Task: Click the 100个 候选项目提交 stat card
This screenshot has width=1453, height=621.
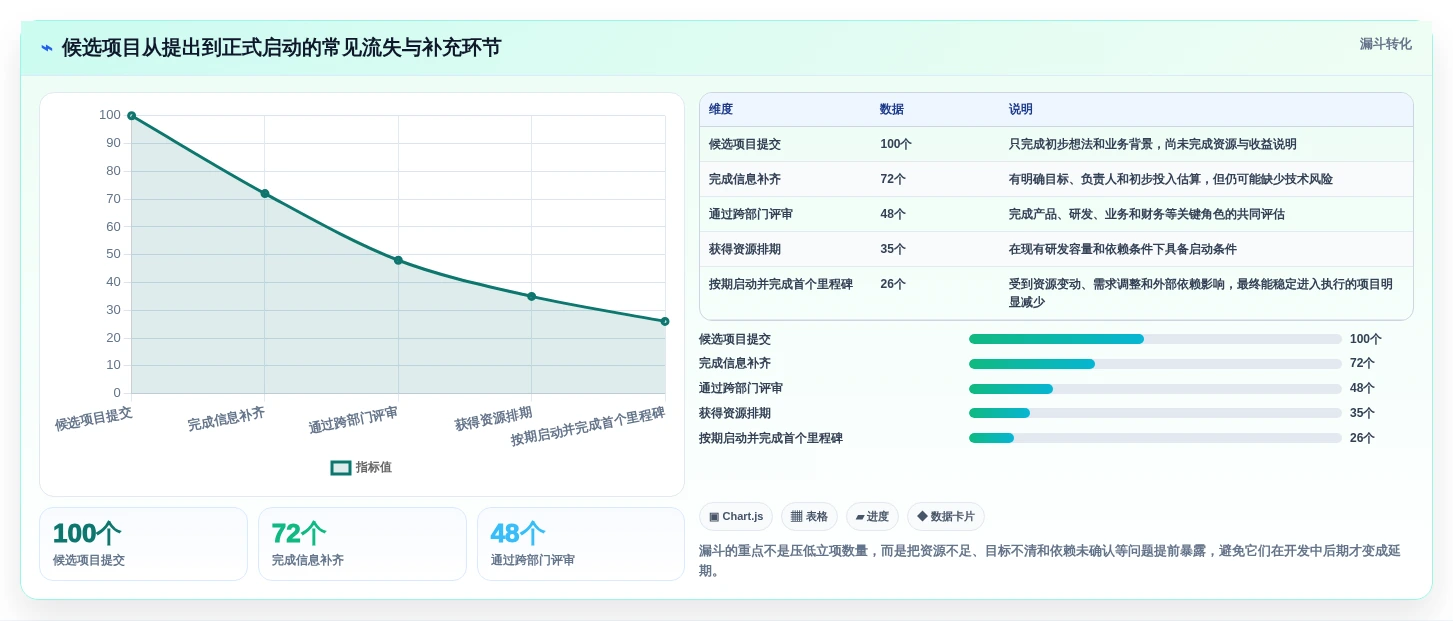Action: click(143, 544)
